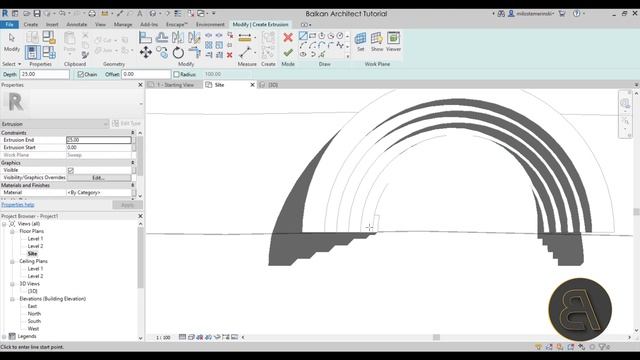
Task: Finish edit mode with green checkmark
Action: 288,52
